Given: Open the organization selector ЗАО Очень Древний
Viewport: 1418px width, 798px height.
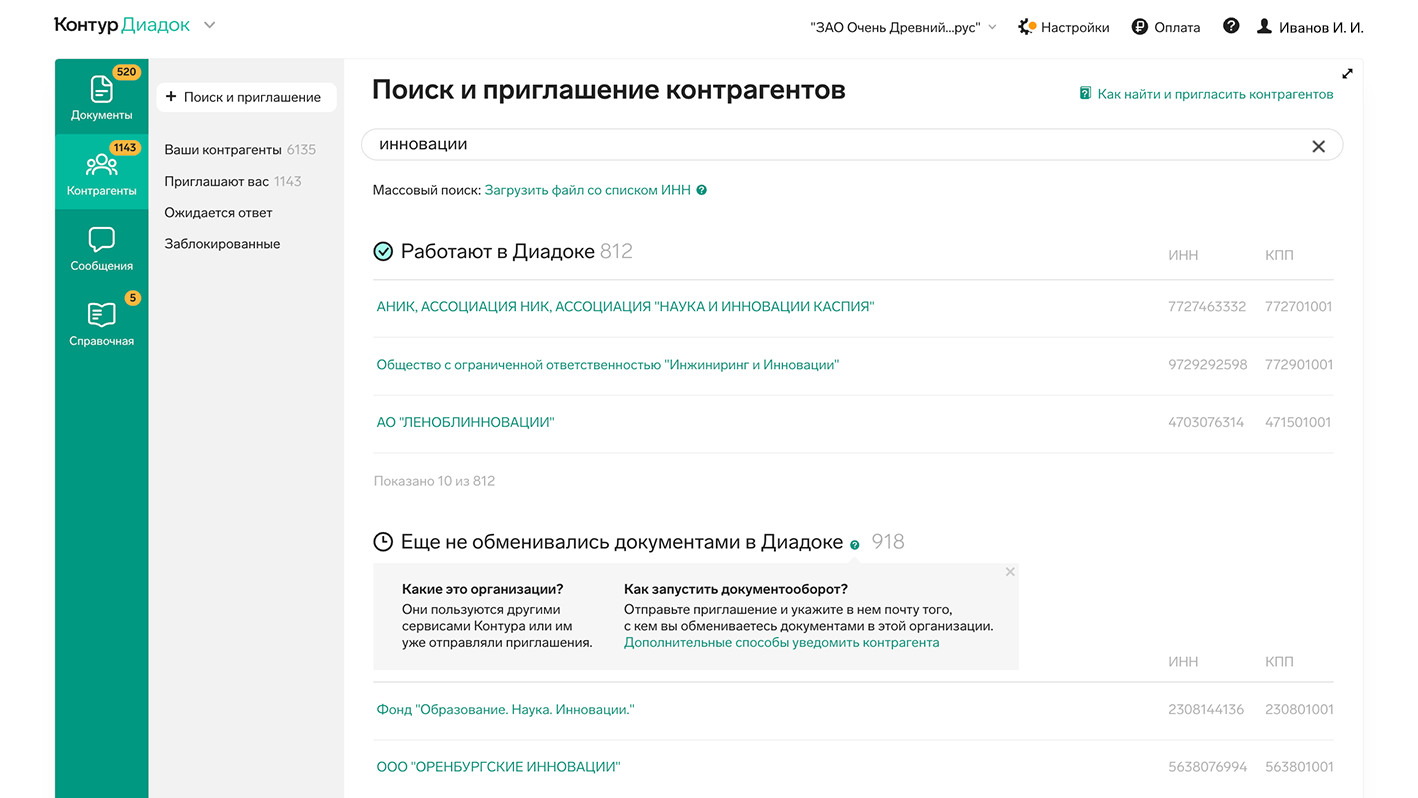Looking at the screenshot, I should pyautogui.click(x=903, y=27).
